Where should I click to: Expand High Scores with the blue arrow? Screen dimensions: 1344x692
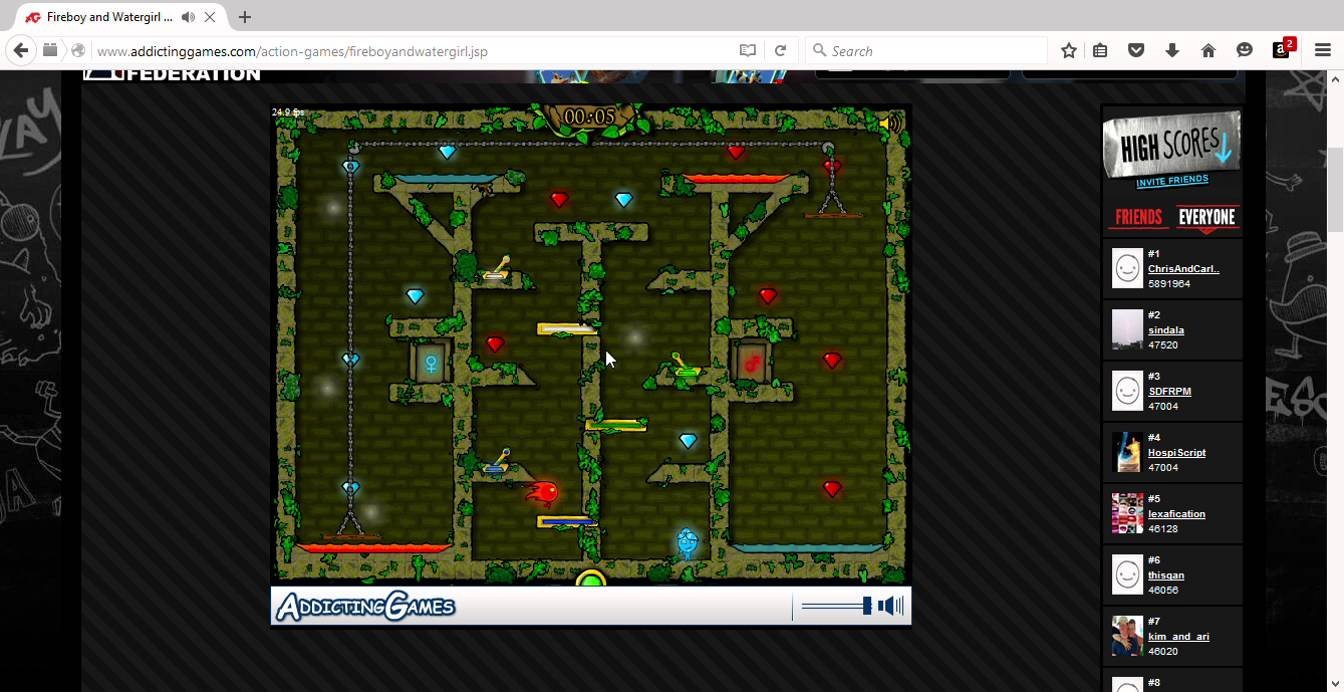coord(1222,150)
